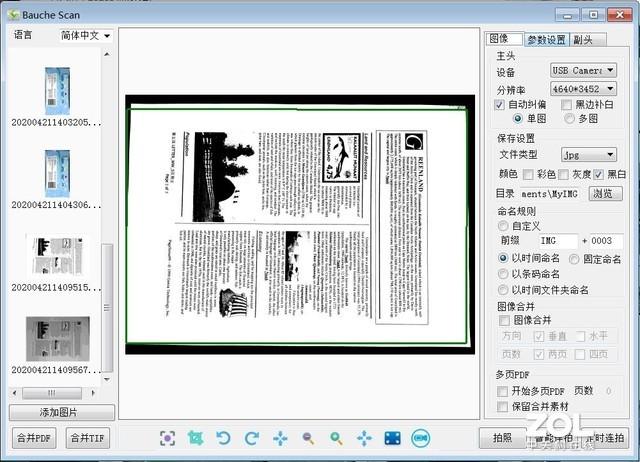Click the scanned document preview image
The width and height of the screenshot is (640, 462).
coord(300,224)
